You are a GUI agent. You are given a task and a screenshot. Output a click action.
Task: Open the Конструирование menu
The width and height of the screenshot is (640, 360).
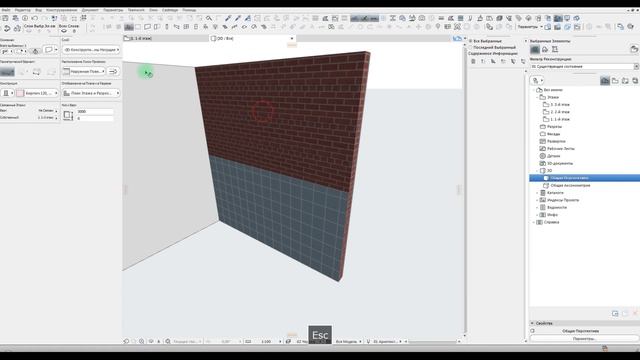(x=62, y=10)
